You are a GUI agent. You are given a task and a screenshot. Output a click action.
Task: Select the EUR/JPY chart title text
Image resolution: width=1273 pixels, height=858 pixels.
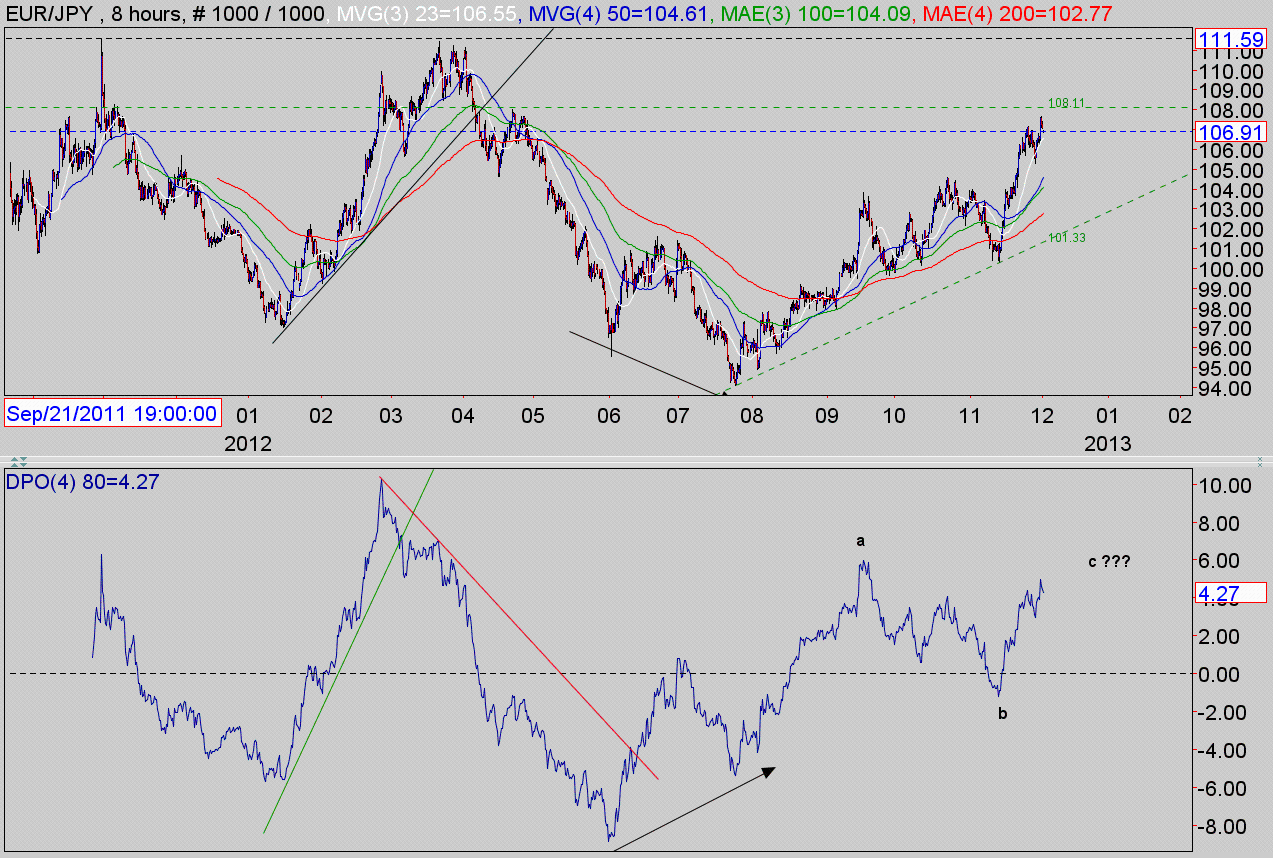click(52, 14)
